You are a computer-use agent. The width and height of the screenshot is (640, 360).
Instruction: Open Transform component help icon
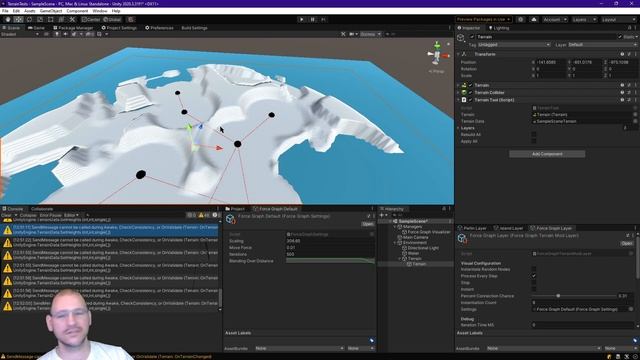(x=622, y=54)
